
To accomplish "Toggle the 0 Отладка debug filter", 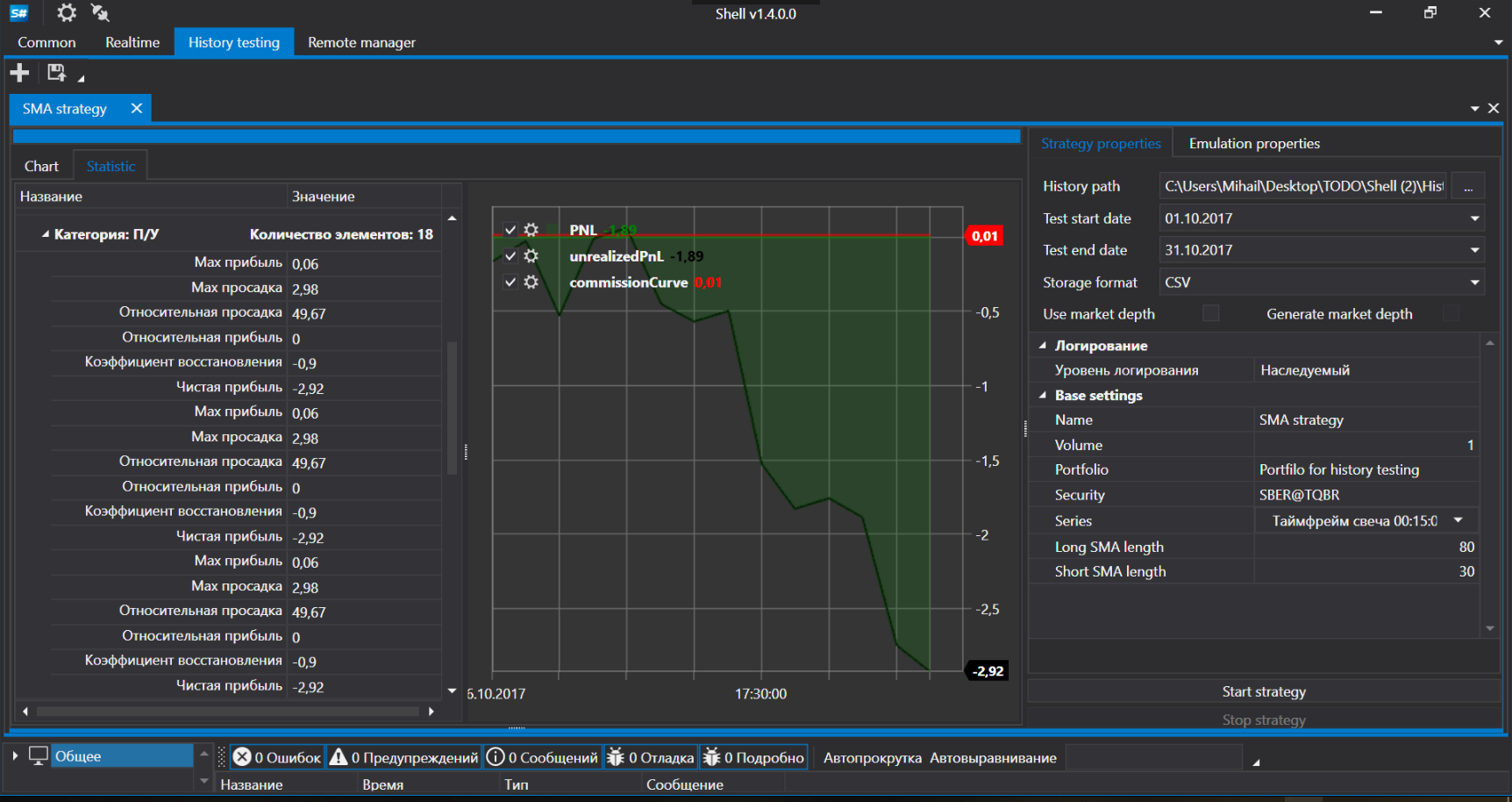I will 651,757.
